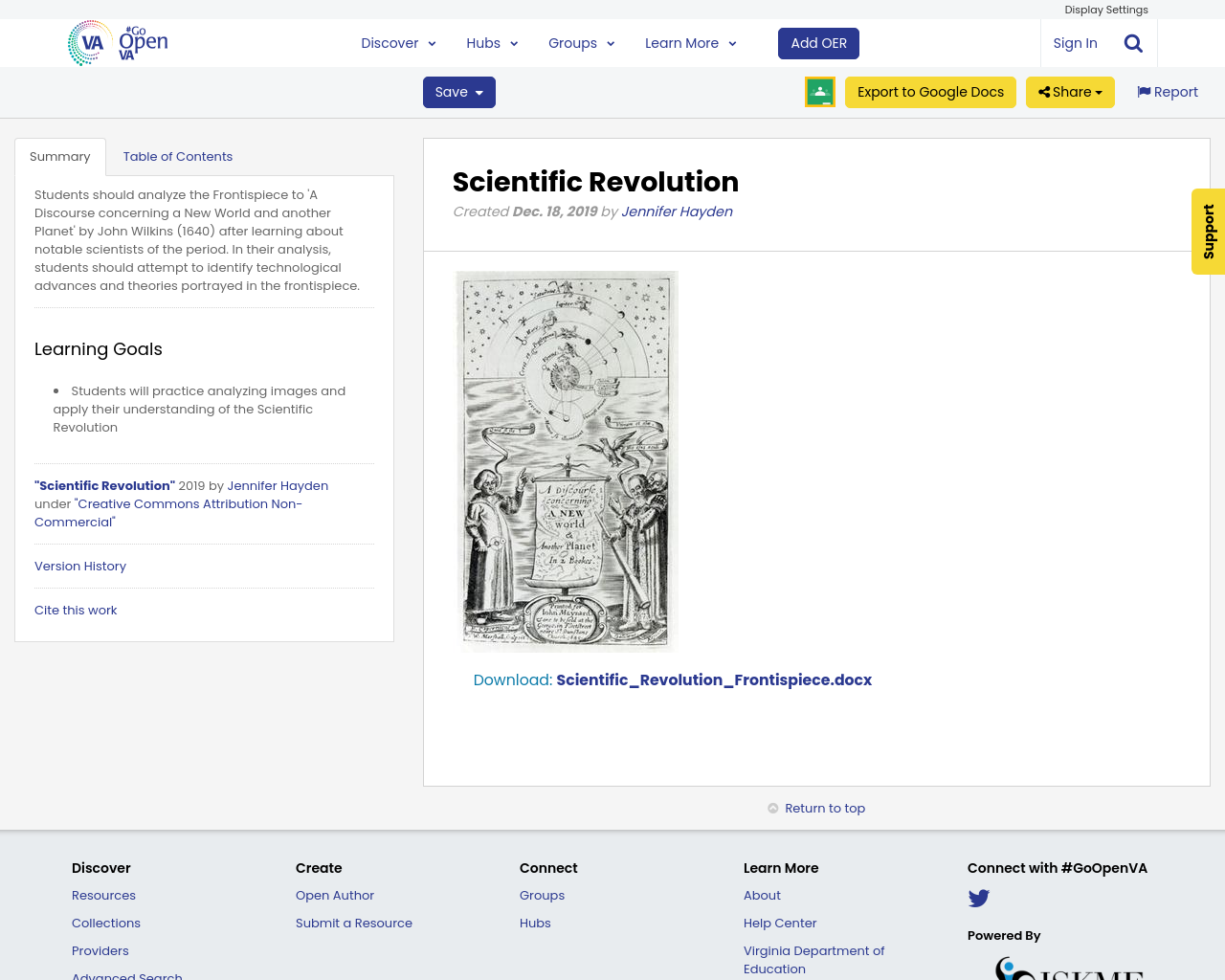Expand the Discover menu

click(x=398, y=43)
